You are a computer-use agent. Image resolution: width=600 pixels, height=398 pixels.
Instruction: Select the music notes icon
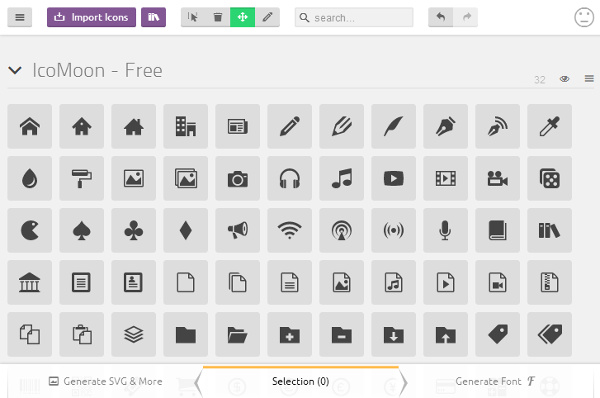pos(342,178)
